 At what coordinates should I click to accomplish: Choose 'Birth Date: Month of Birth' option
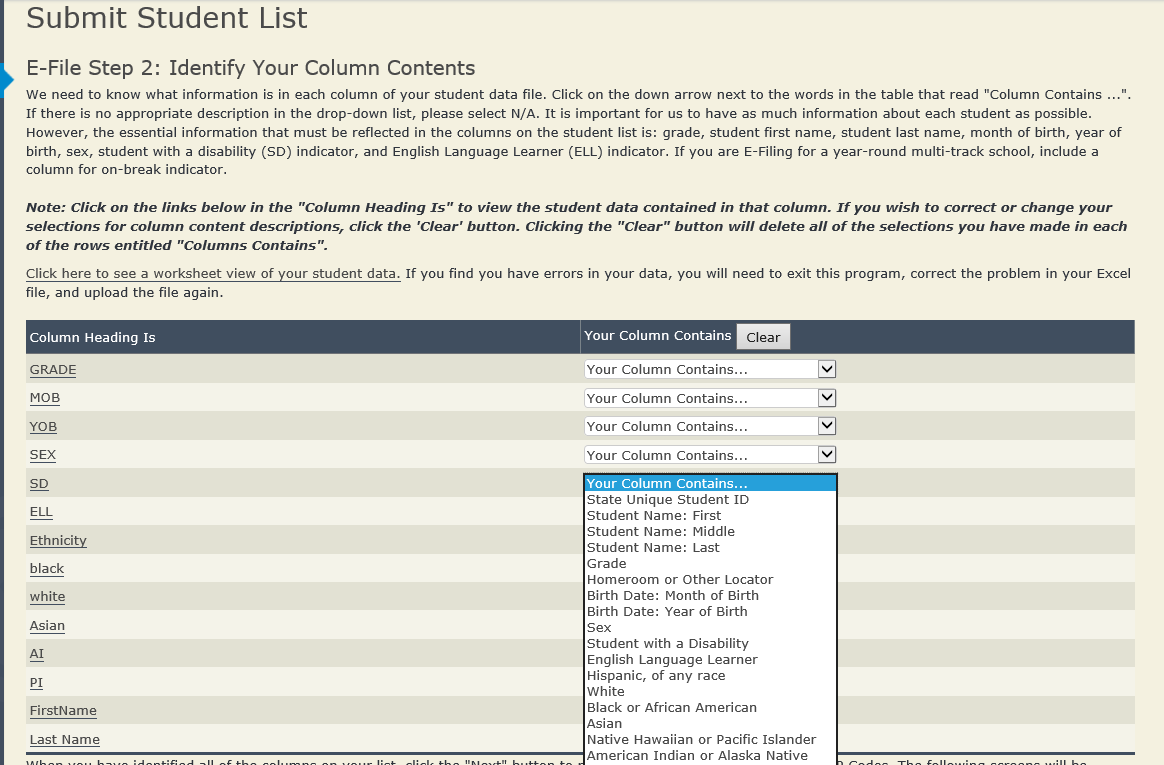[672, 596]
